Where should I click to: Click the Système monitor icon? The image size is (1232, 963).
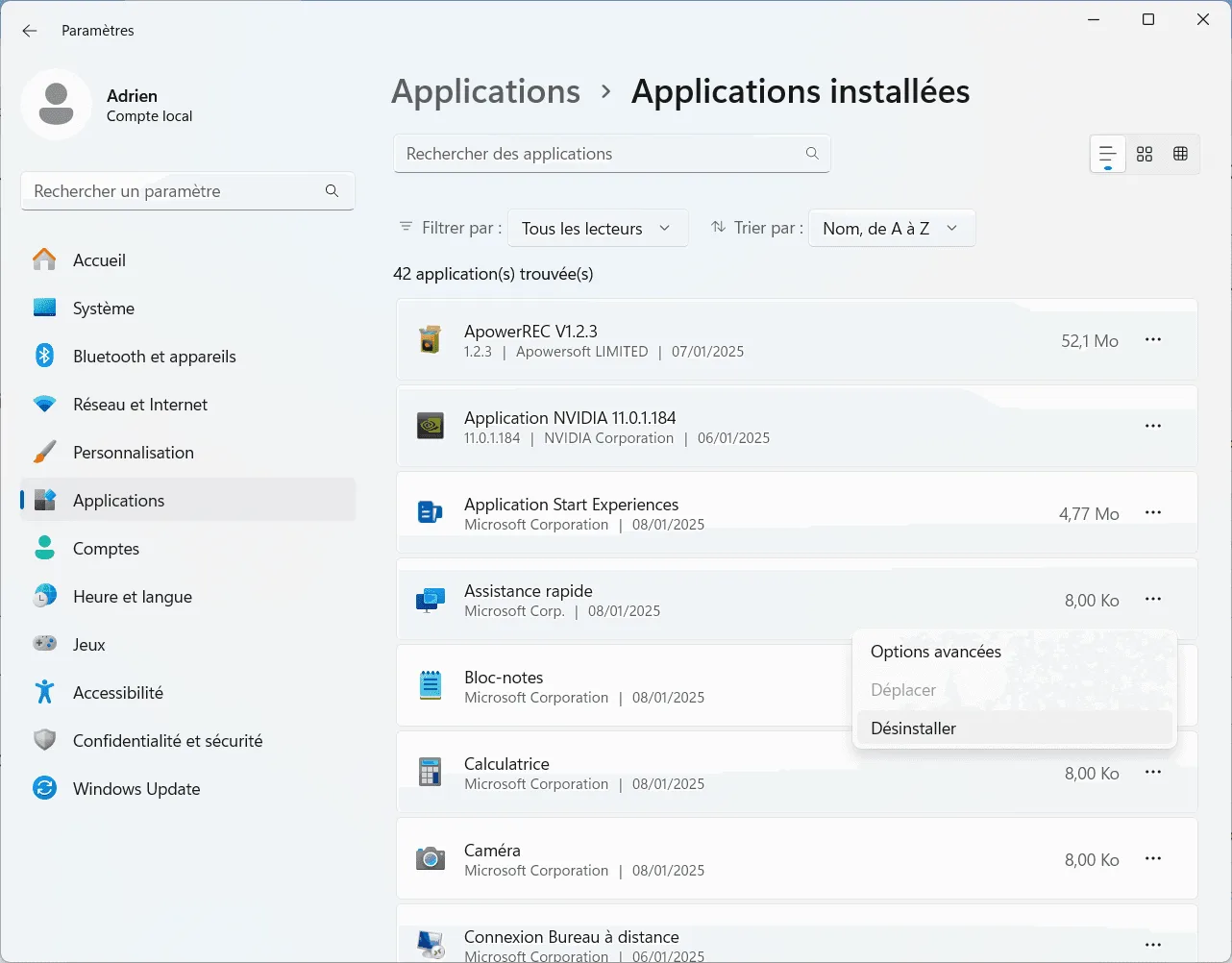(x=45, y=308)
